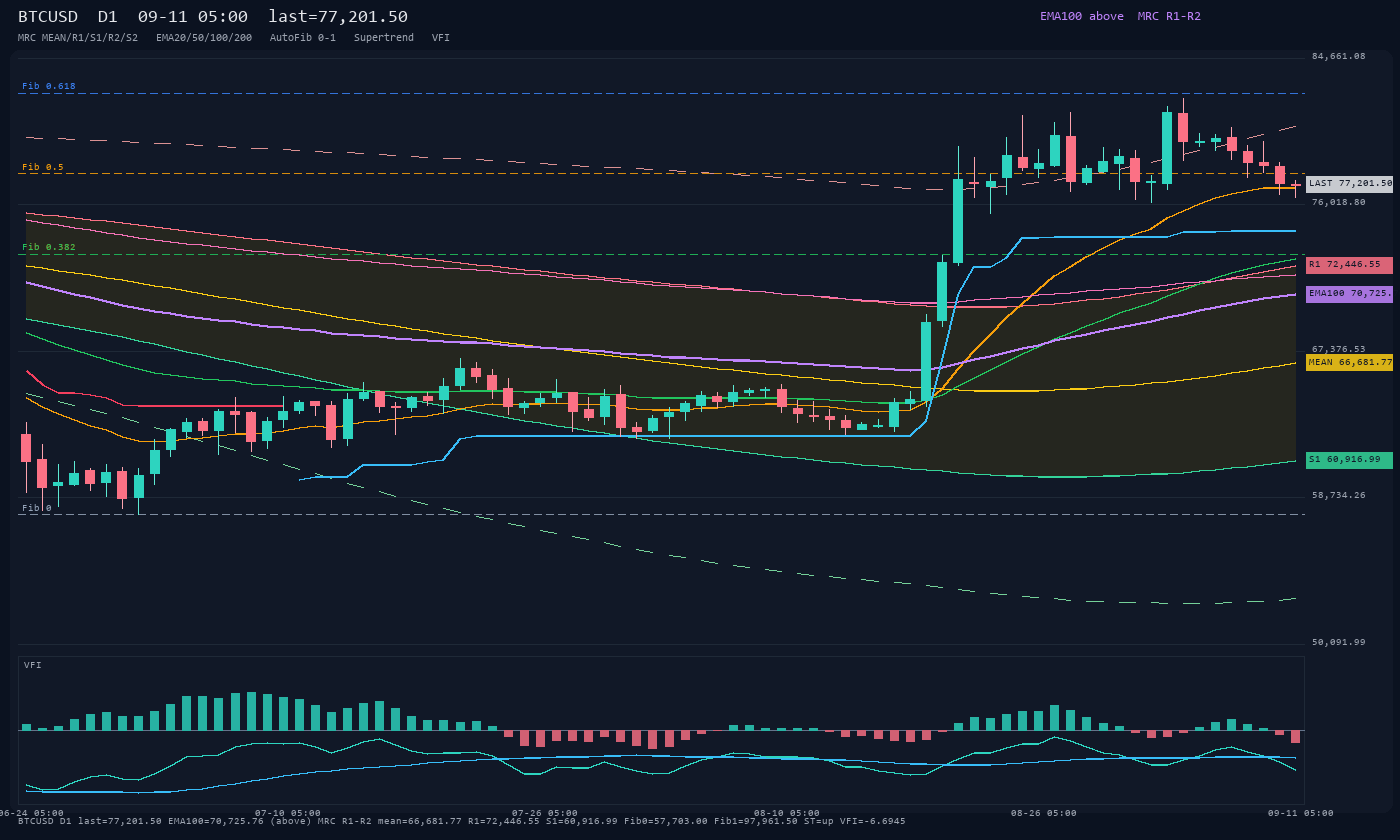Click the 08-10 05:00 time axis label
This screenshot has height=840, width=1400.
point(787,813)
